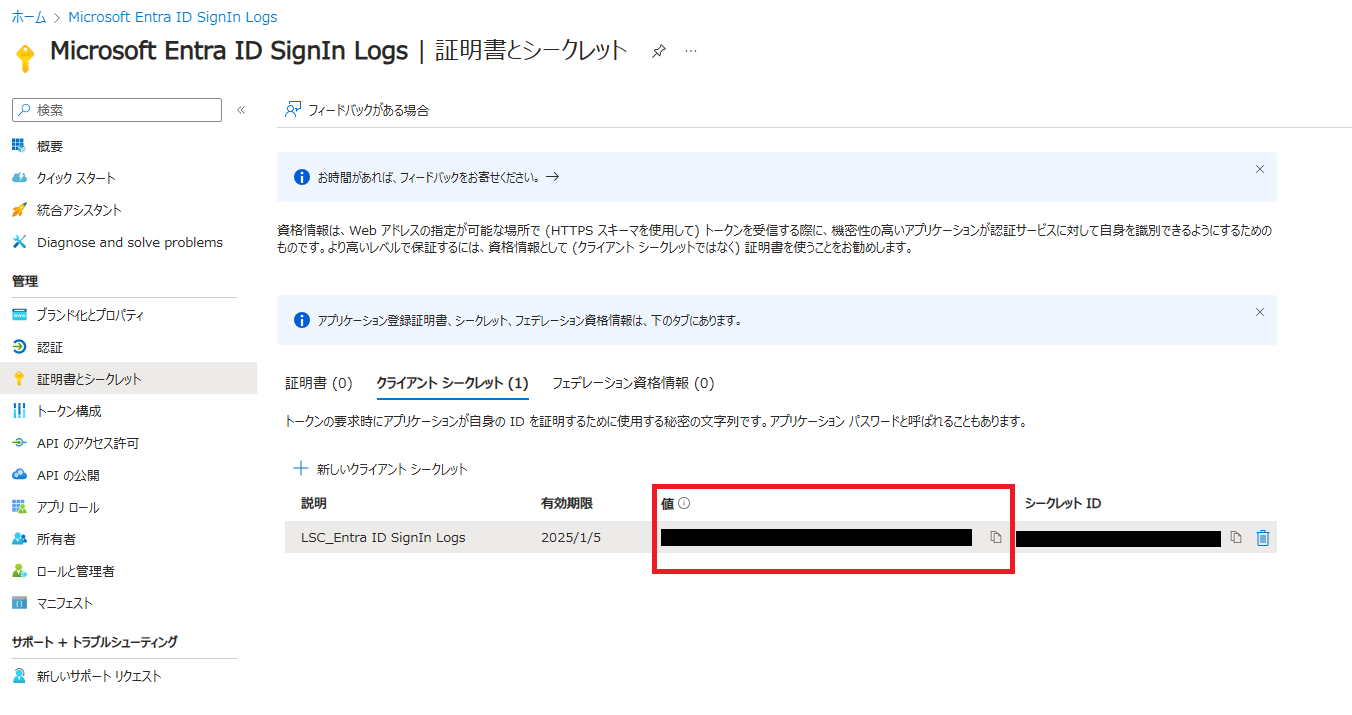Click the 統合アシスタント rocket icon
This screenshot has height=715, width=1352.
19,210
